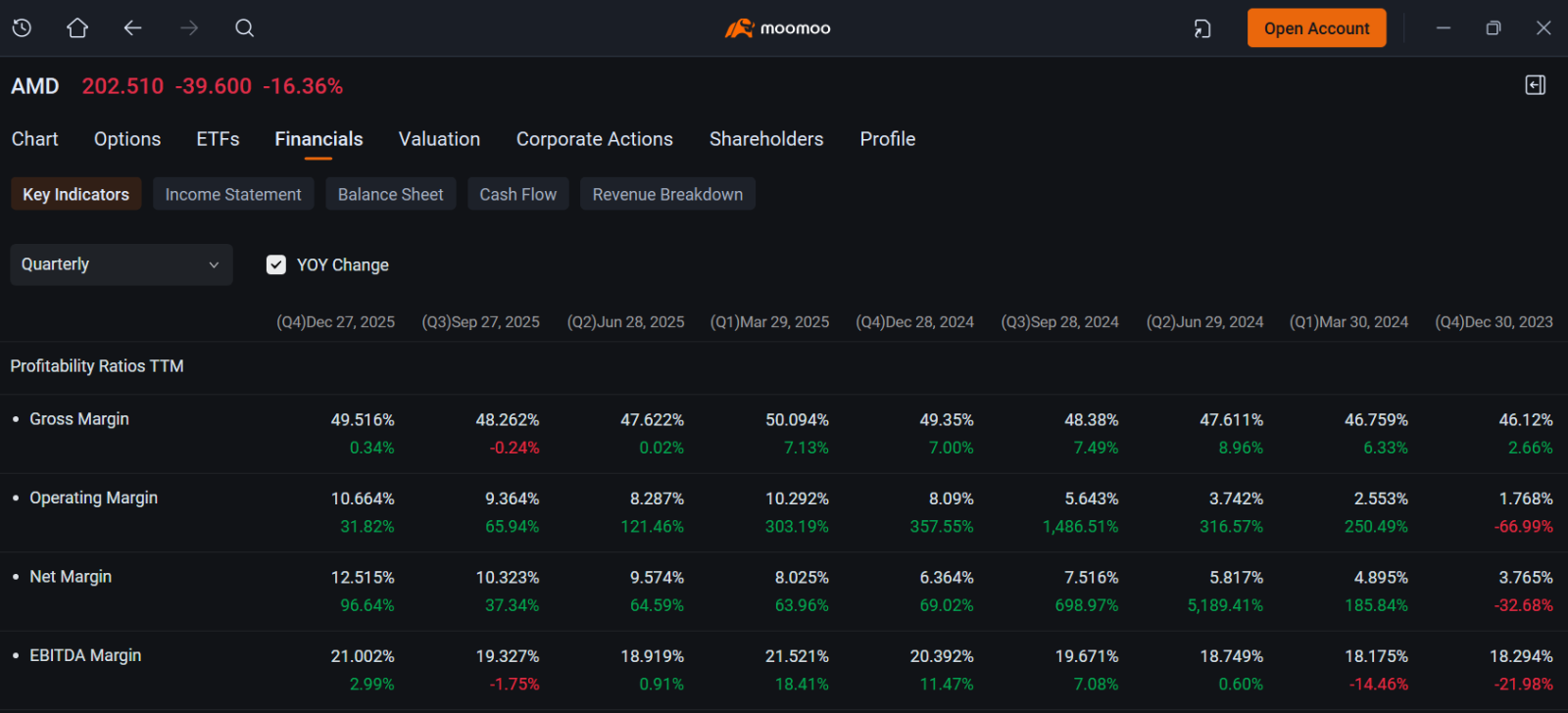Select the (Q4)Dec 28, 2024 column header

click(x=914, y=322)
